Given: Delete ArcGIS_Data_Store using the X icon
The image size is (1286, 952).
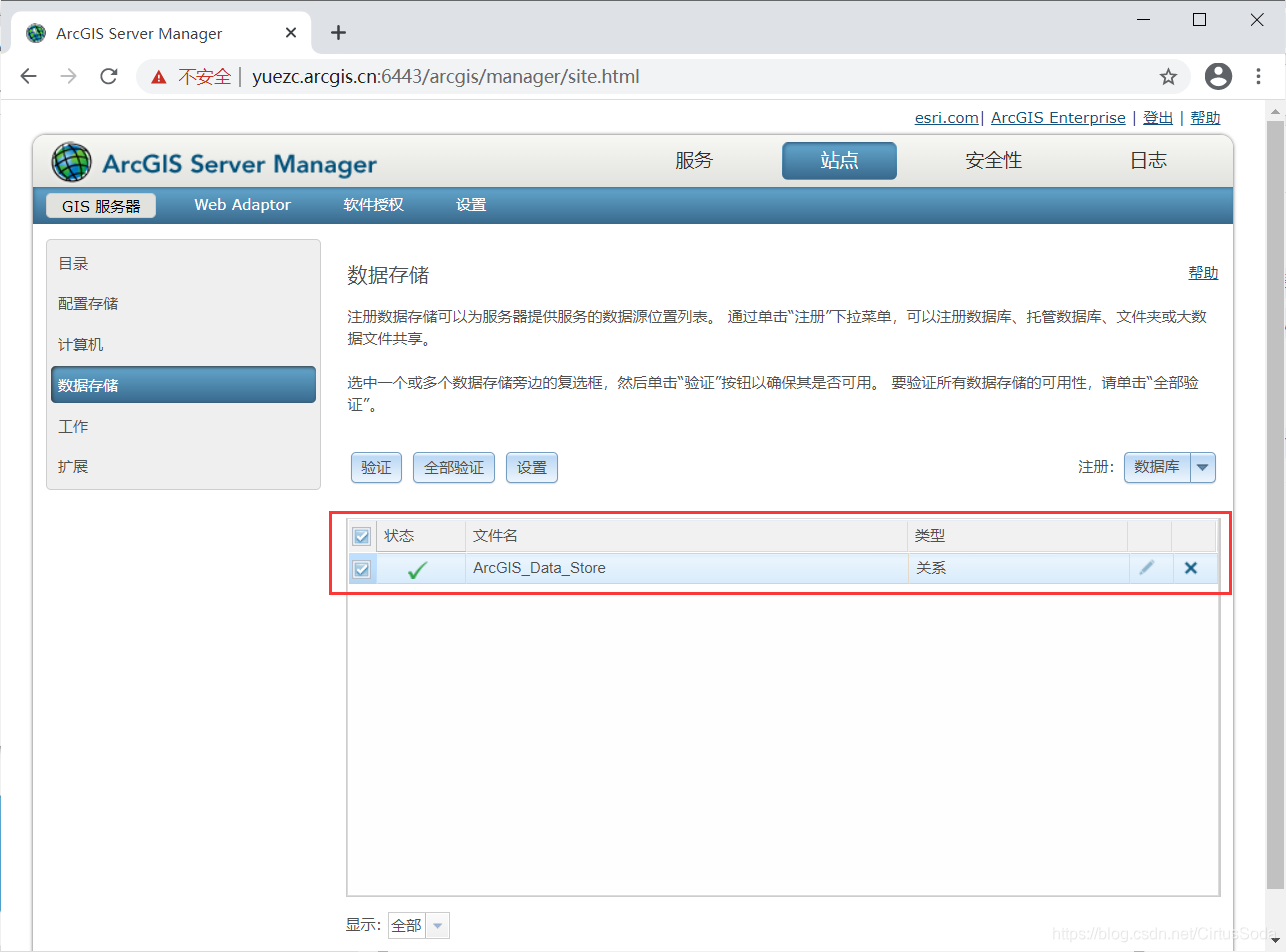Looking at the screenshot, I should click(x=1190, y=568).
